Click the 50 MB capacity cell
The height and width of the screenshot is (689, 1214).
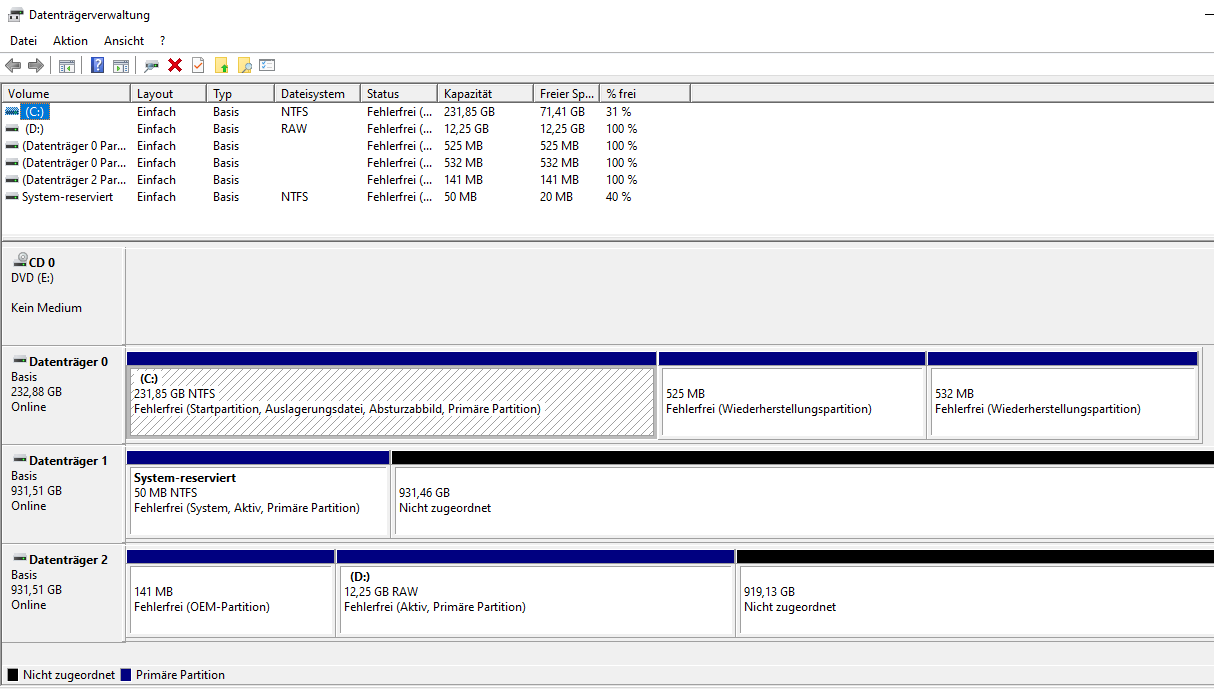(460, 196)
